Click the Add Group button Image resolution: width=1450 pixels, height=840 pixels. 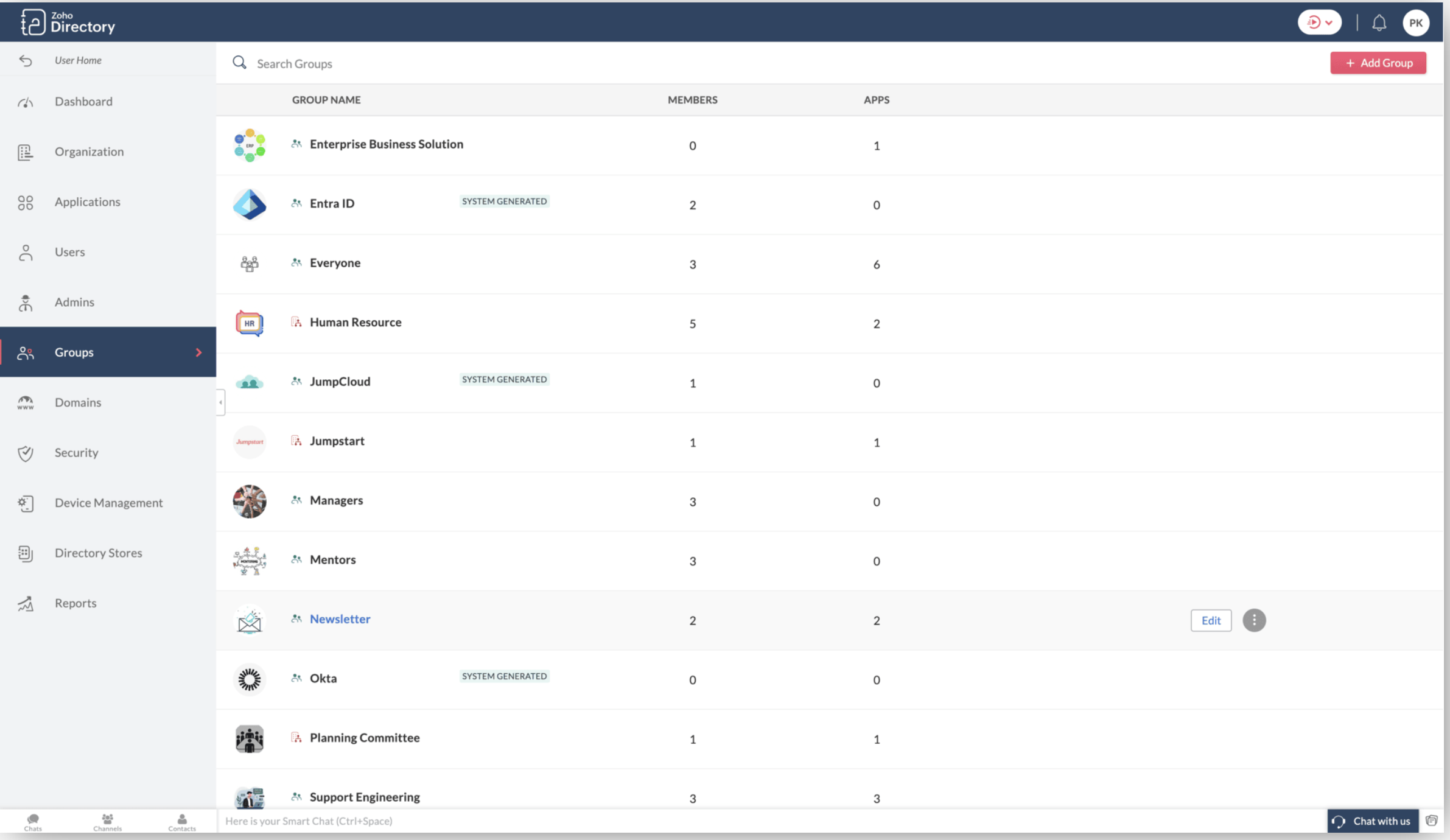pyautogui.click(x=1378, y=63)
